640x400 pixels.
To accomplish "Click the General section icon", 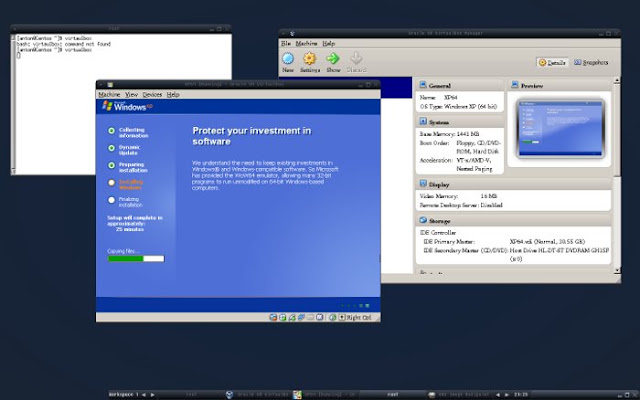I will pyautogui.click(x=423, y=85).
